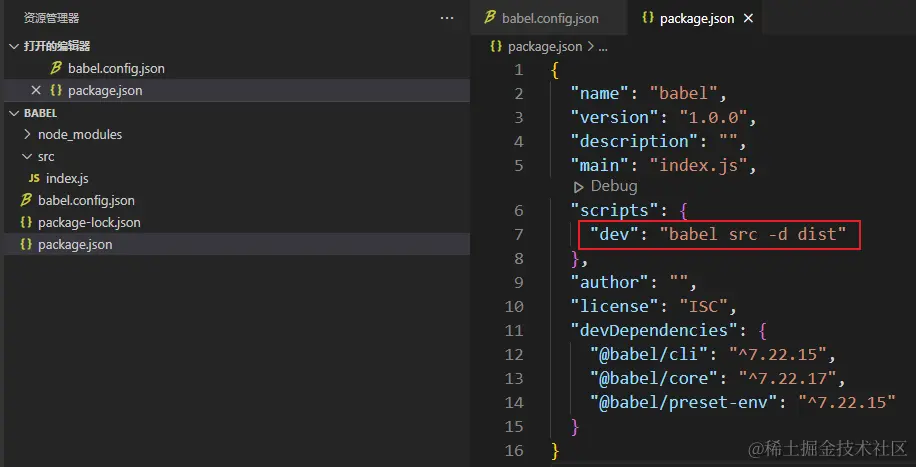
Task: Click the JSON braces icon on package.json tab
Action: pyautogui.click(x=647, y=18)
